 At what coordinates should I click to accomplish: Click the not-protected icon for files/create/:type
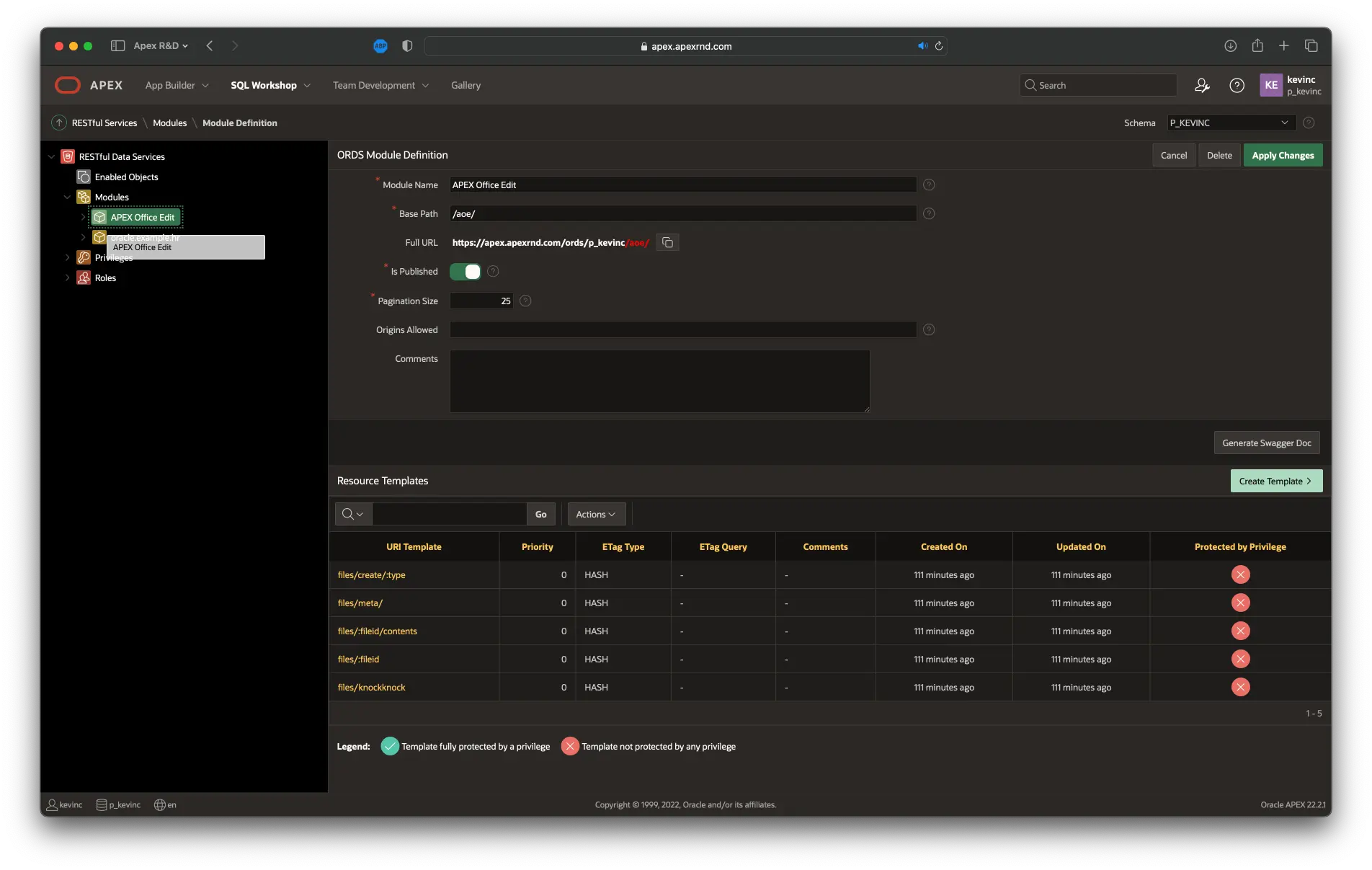(x=1240, y=574)
